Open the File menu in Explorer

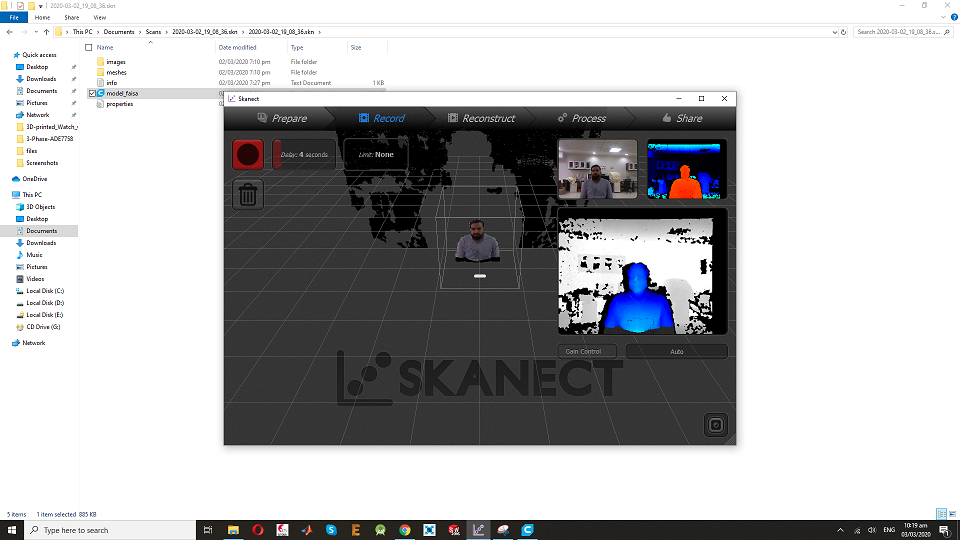click(13, 18)
